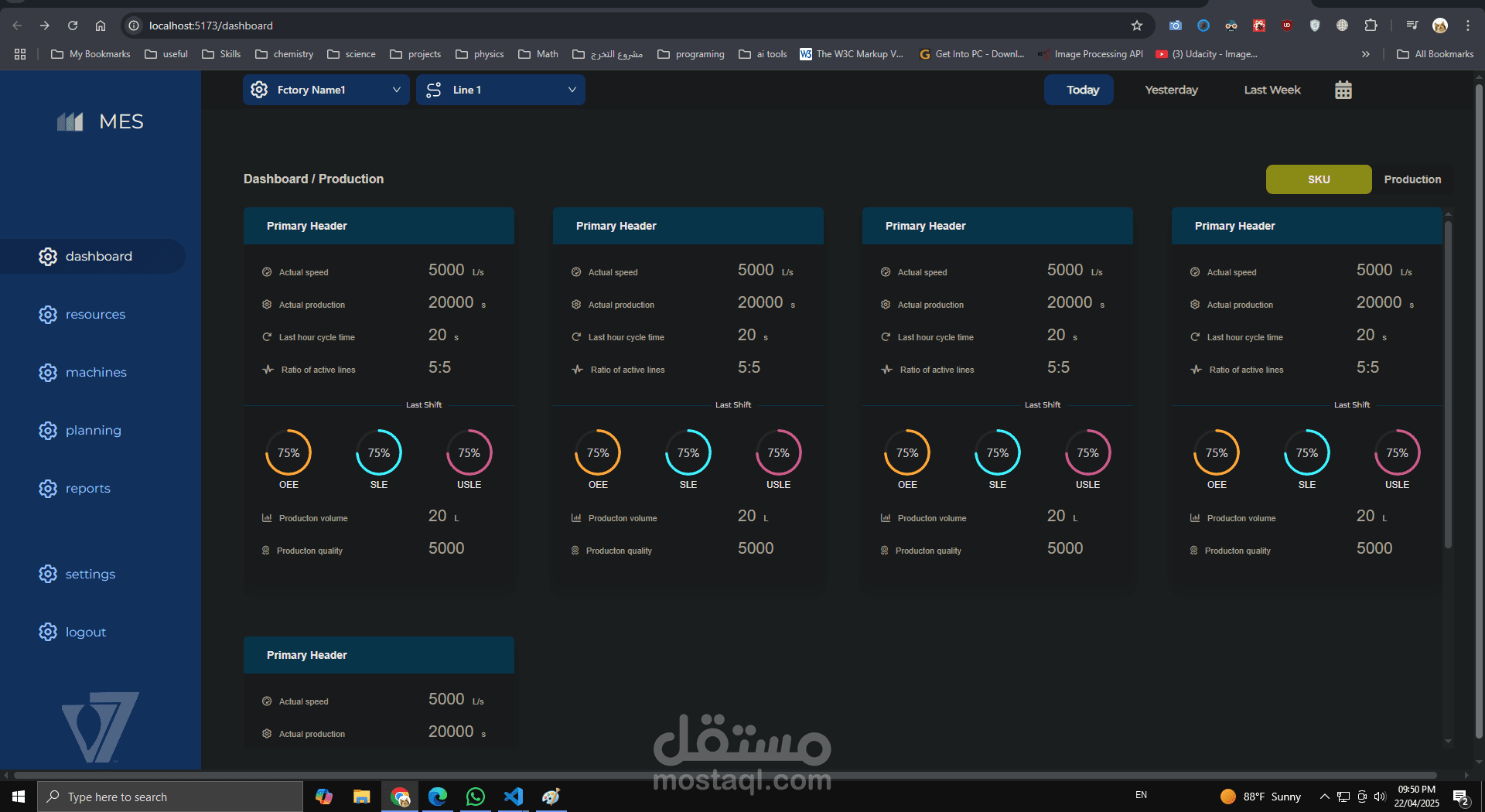Open the Get Into PC bookmark
Viewport: 1485px width, 812px height.
pos(971,54)
